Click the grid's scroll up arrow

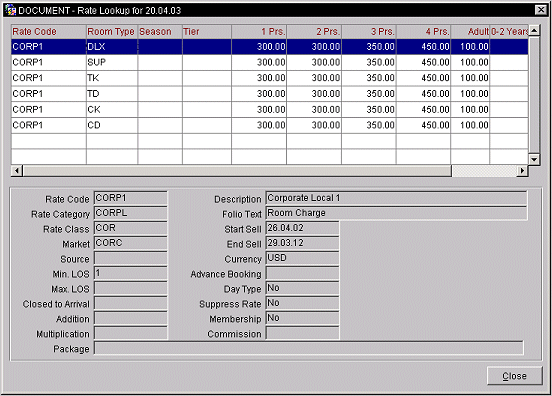[534, 30]
